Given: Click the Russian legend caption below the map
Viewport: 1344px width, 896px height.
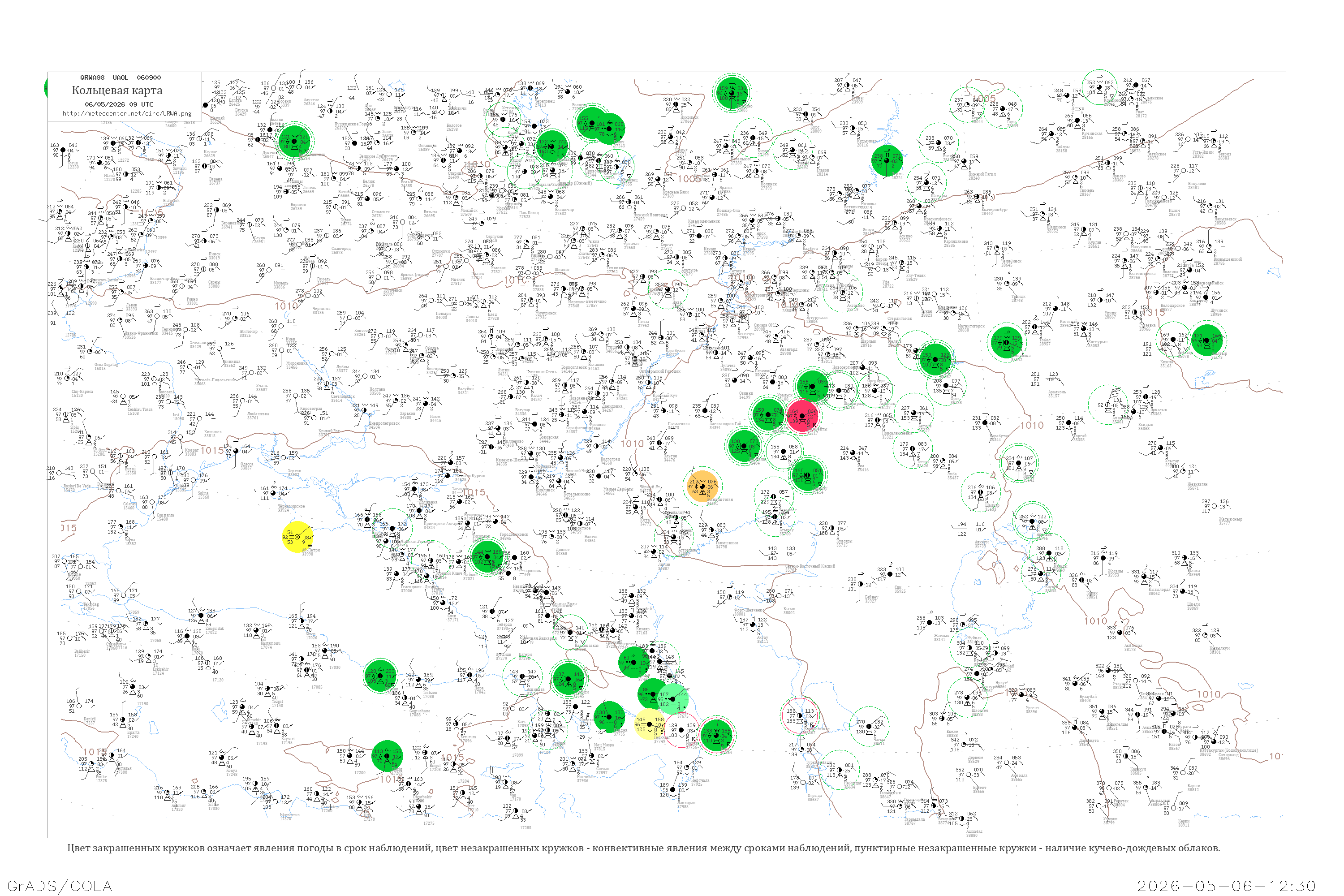Looking at the screenshot, I should click(643, 848).
